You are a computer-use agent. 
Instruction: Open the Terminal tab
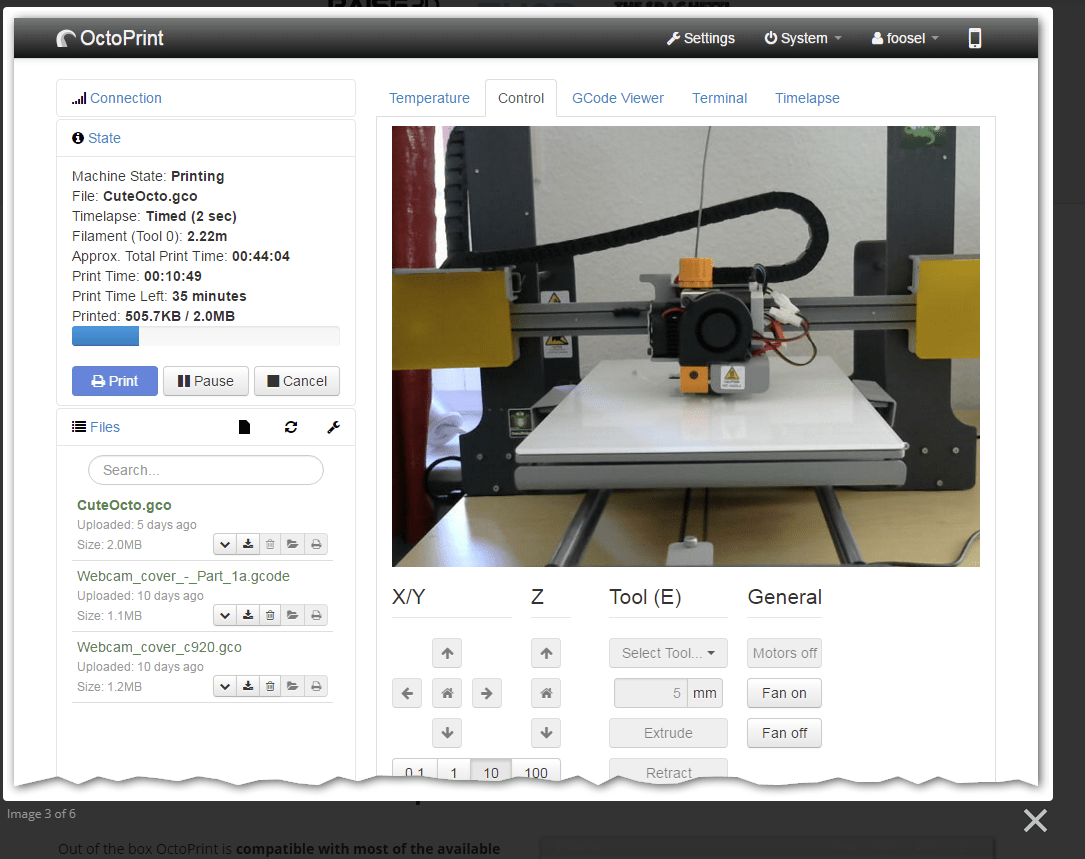pyautogui.click(x=719, y=98)
